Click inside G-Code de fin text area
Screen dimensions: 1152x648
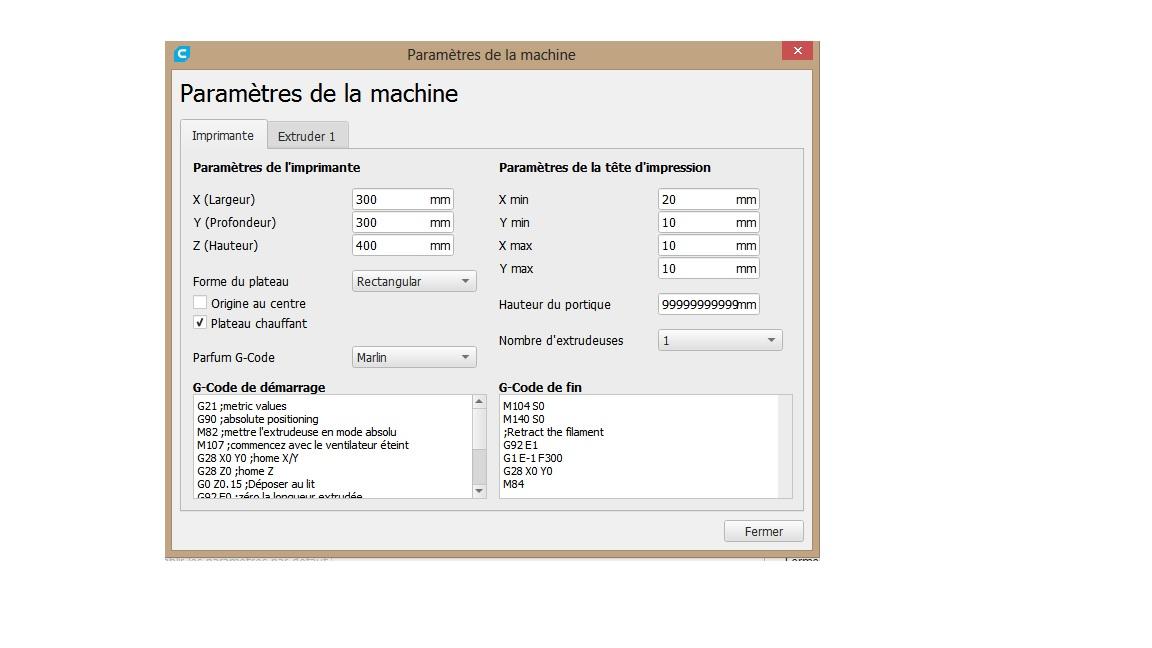coord(639,447)
